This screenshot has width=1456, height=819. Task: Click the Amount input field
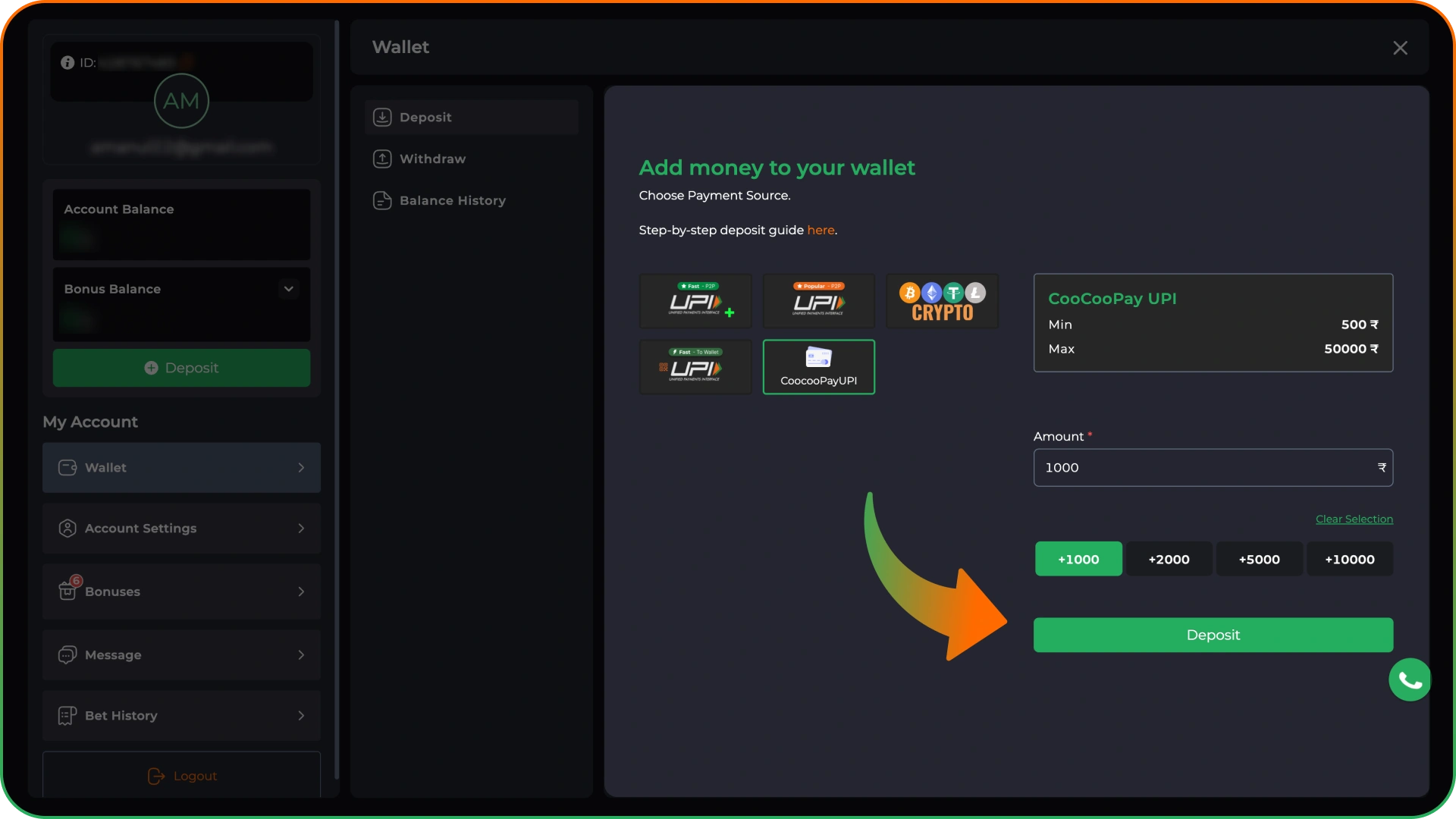1213,467
